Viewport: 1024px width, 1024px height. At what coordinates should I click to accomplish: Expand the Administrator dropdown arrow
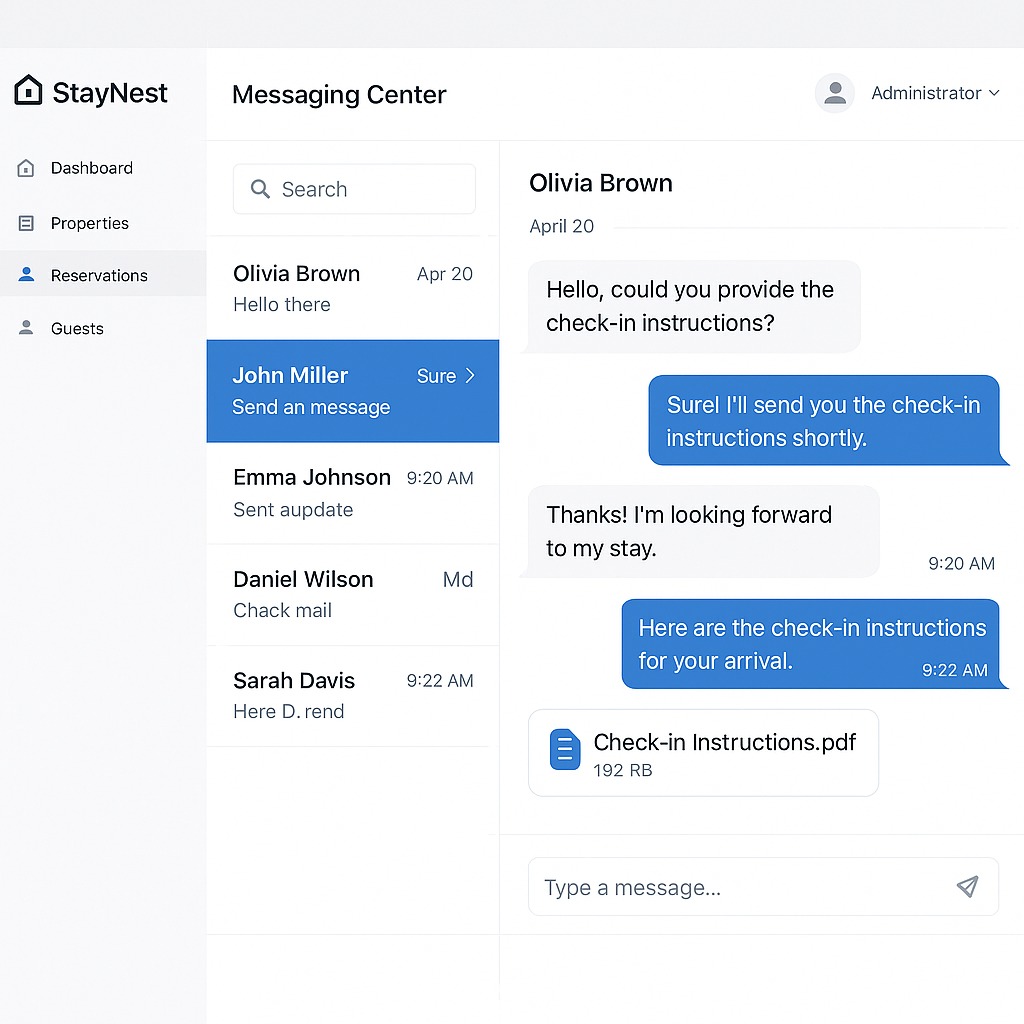(x=994, y=93)
